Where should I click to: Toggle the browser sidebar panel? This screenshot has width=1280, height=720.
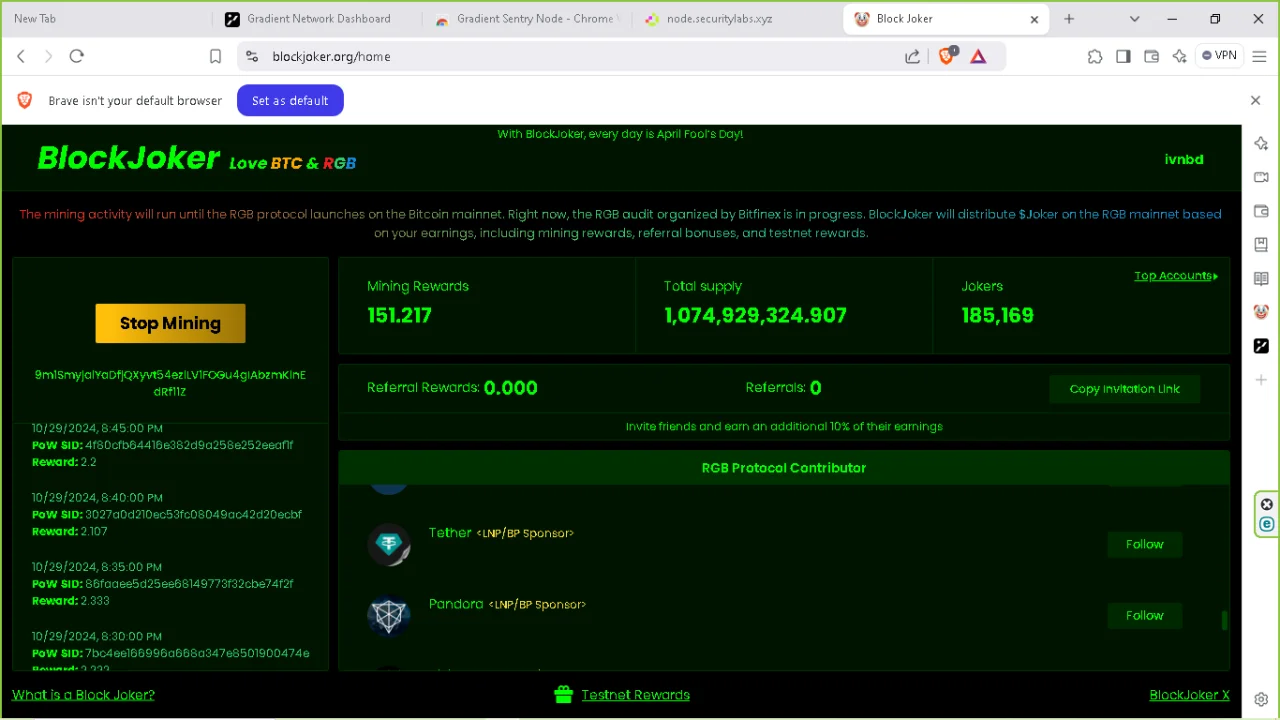click(x=1123, y=57)
